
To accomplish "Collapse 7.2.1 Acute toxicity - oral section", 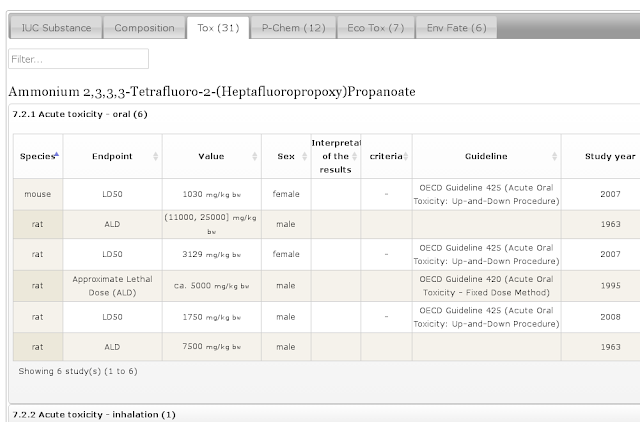I will 80,114.
